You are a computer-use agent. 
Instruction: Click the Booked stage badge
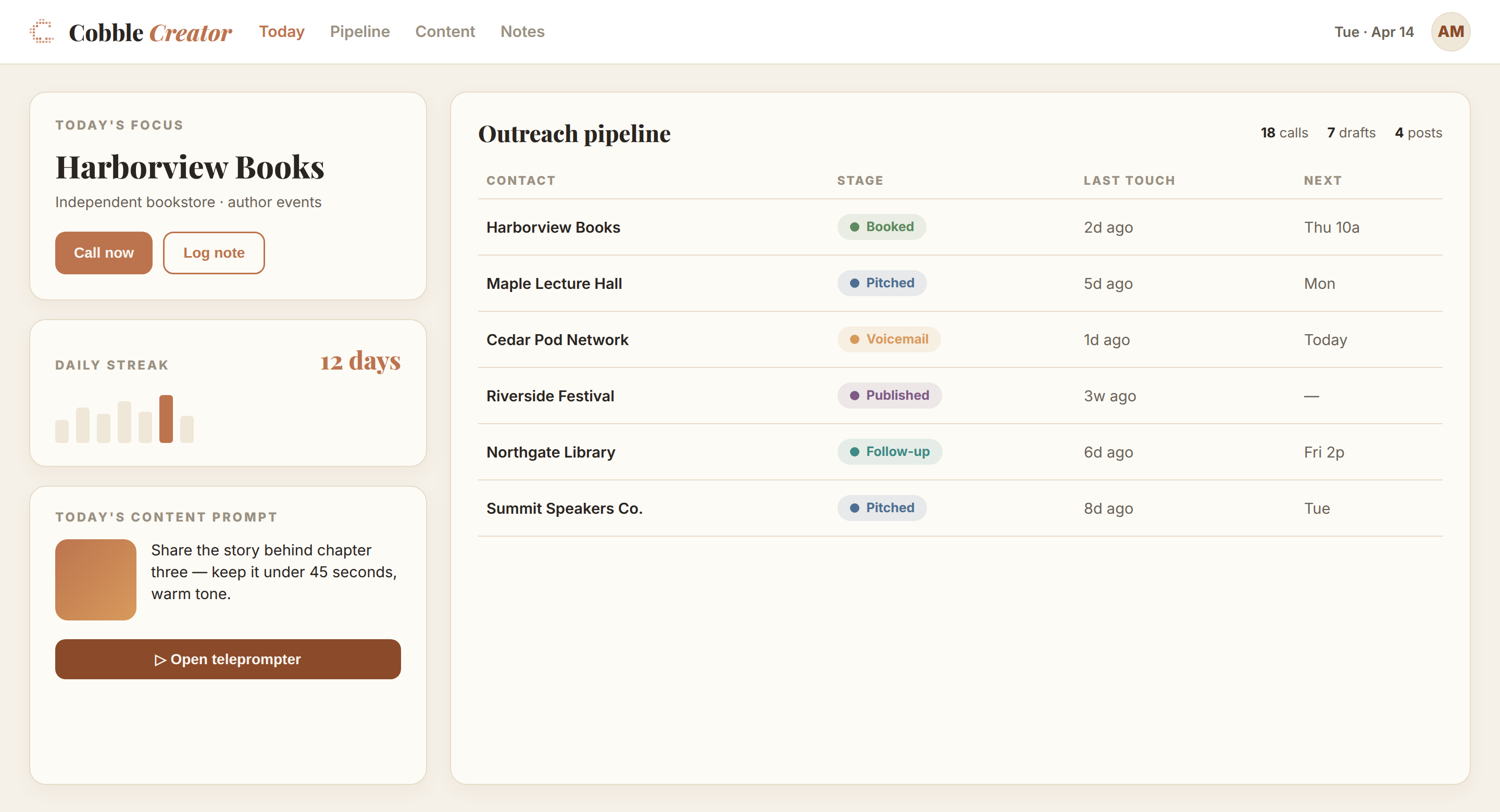coord(882,226)
